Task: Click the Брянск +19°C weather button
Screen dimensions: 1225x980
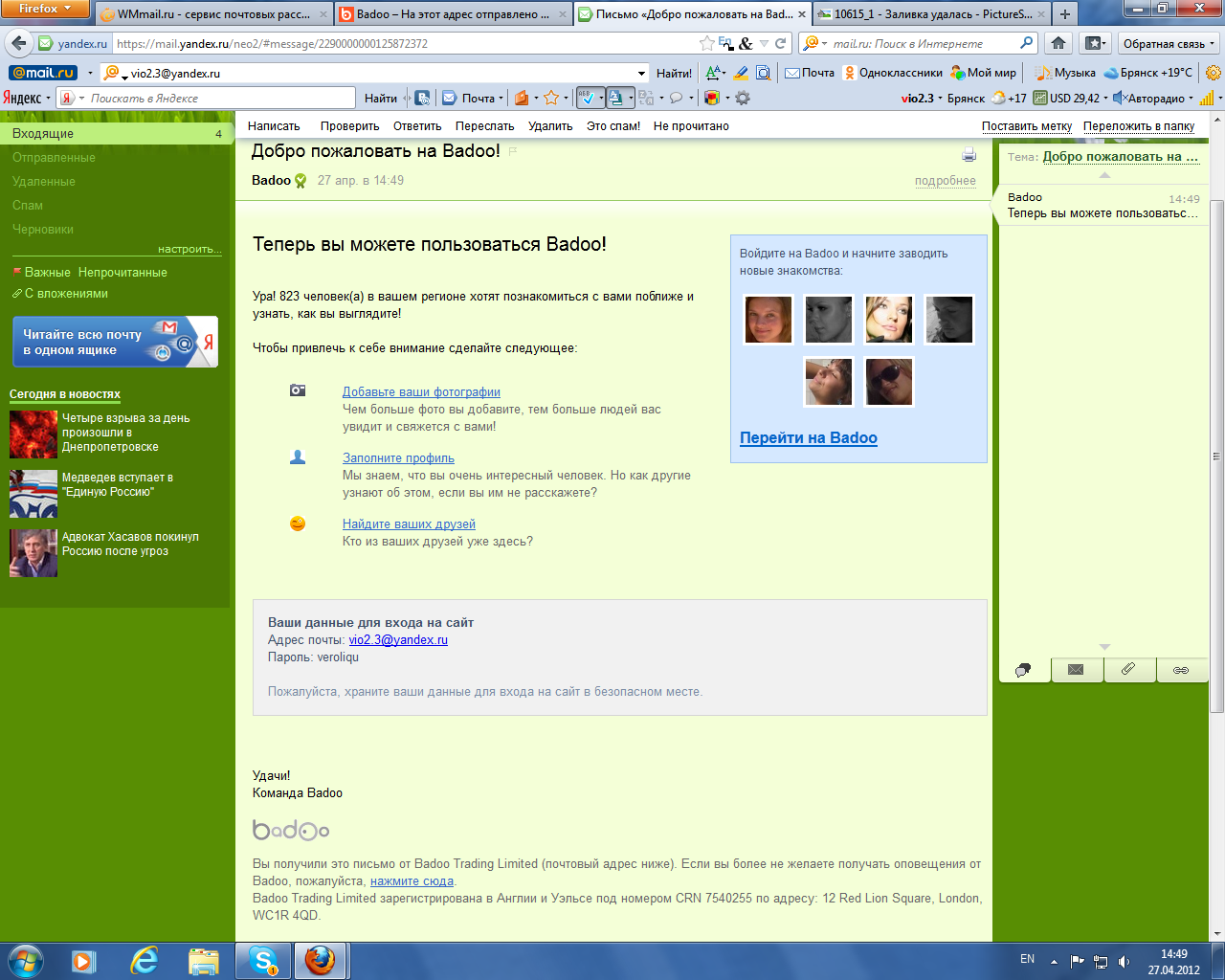Action: click(x=1148, y=73)
